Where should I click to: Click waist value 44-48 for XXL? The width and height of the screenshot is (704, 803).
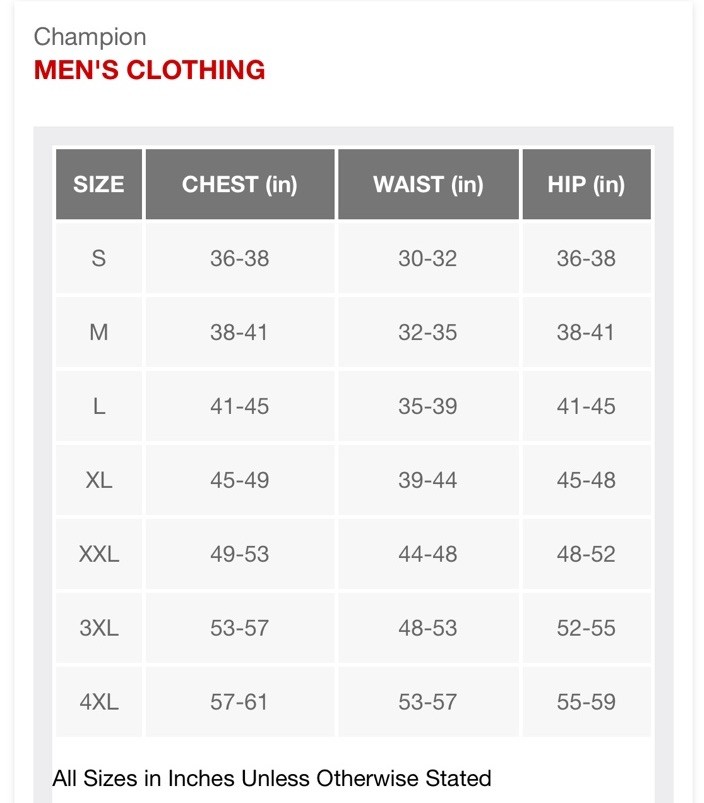pos(428,554)
